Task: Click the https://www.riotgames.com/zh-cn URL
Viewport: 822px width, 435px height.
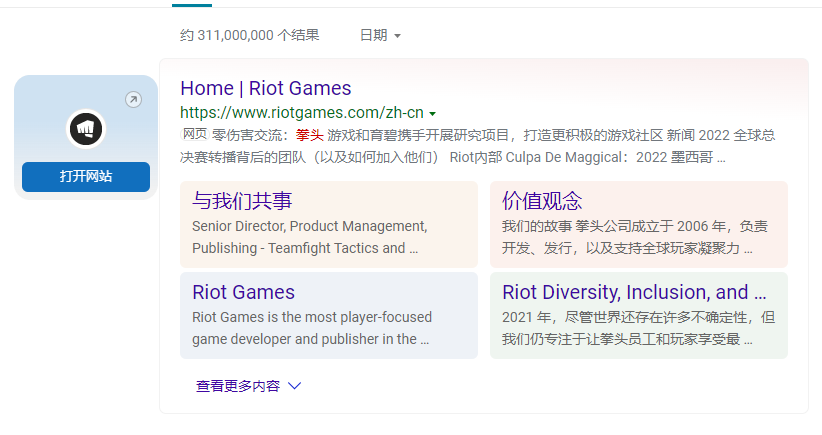Action: [302, 113]
